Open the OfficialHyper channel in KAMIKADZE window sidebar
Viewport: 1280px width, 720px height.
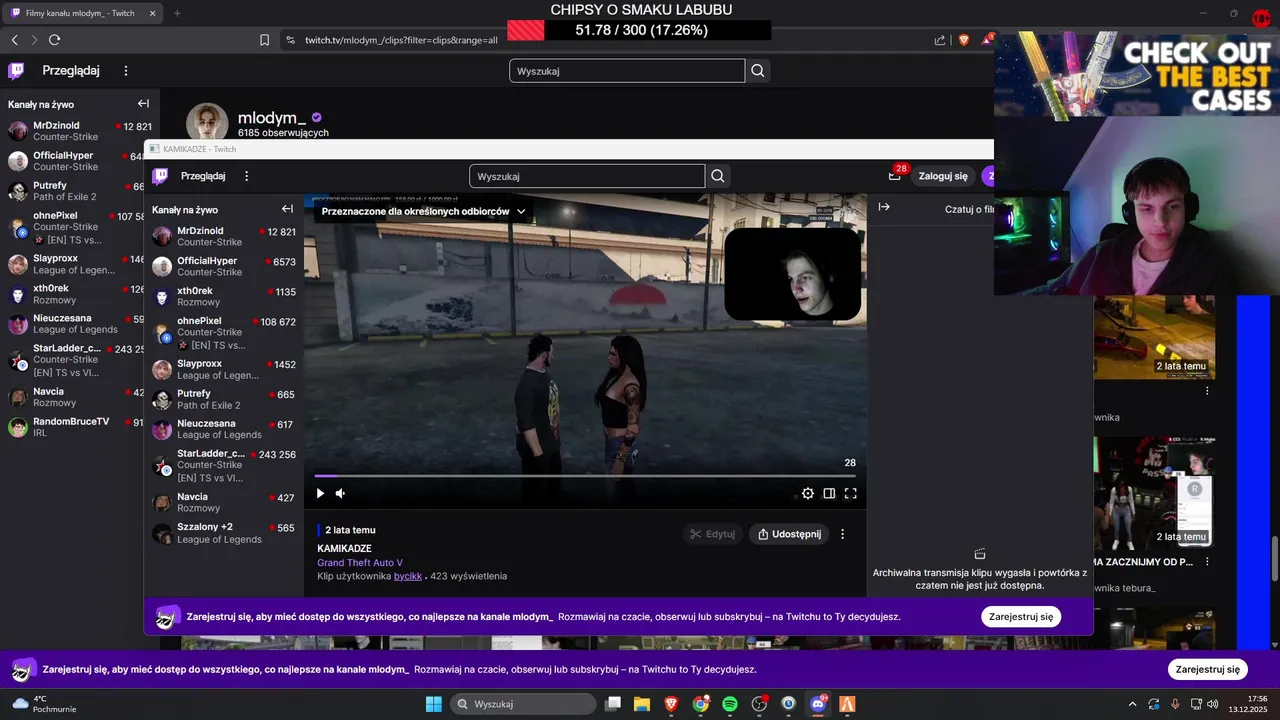[x=223, y=266]
